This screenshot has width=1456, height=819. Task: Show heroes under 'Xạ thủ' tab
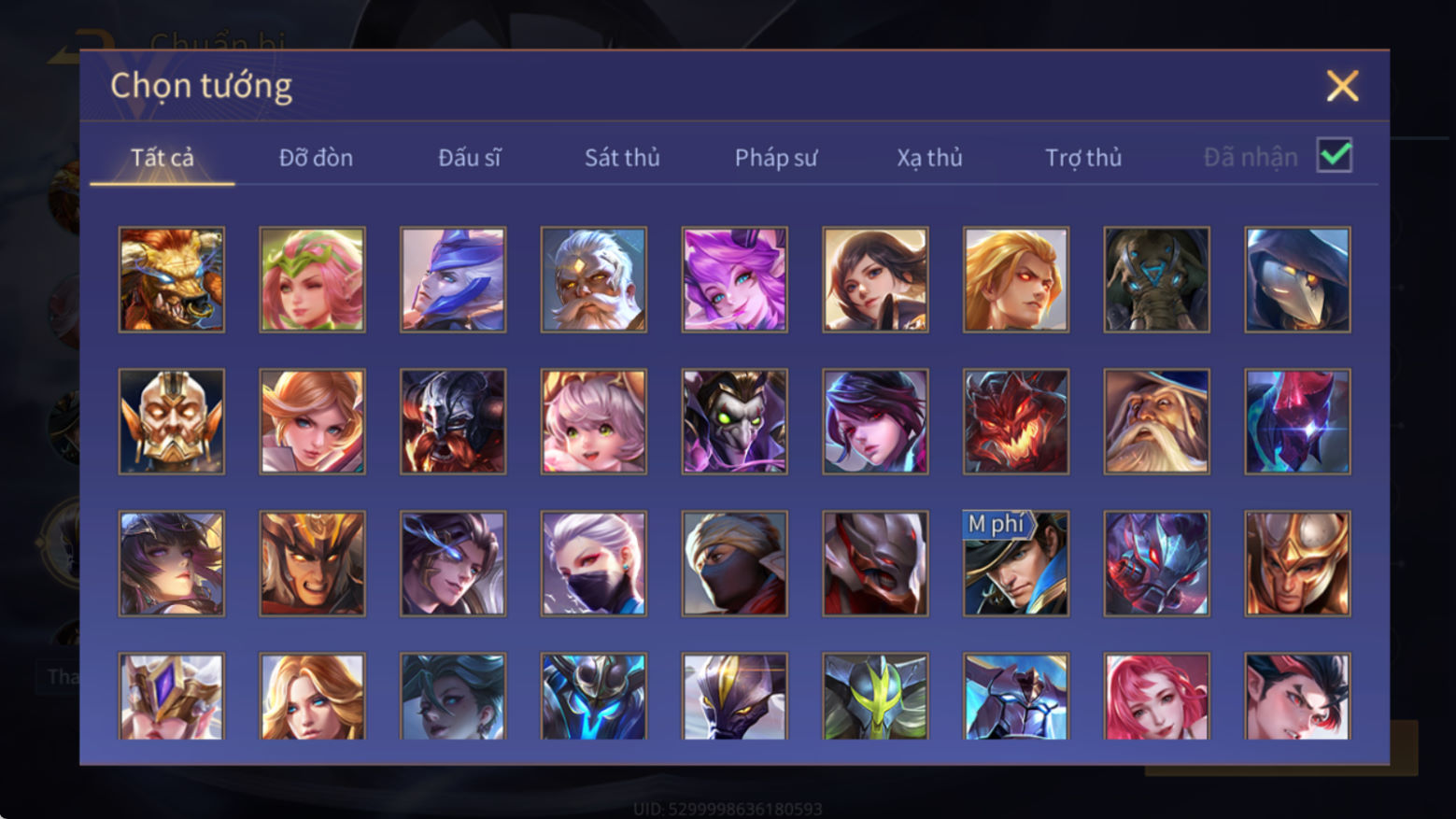pos(929,158)
